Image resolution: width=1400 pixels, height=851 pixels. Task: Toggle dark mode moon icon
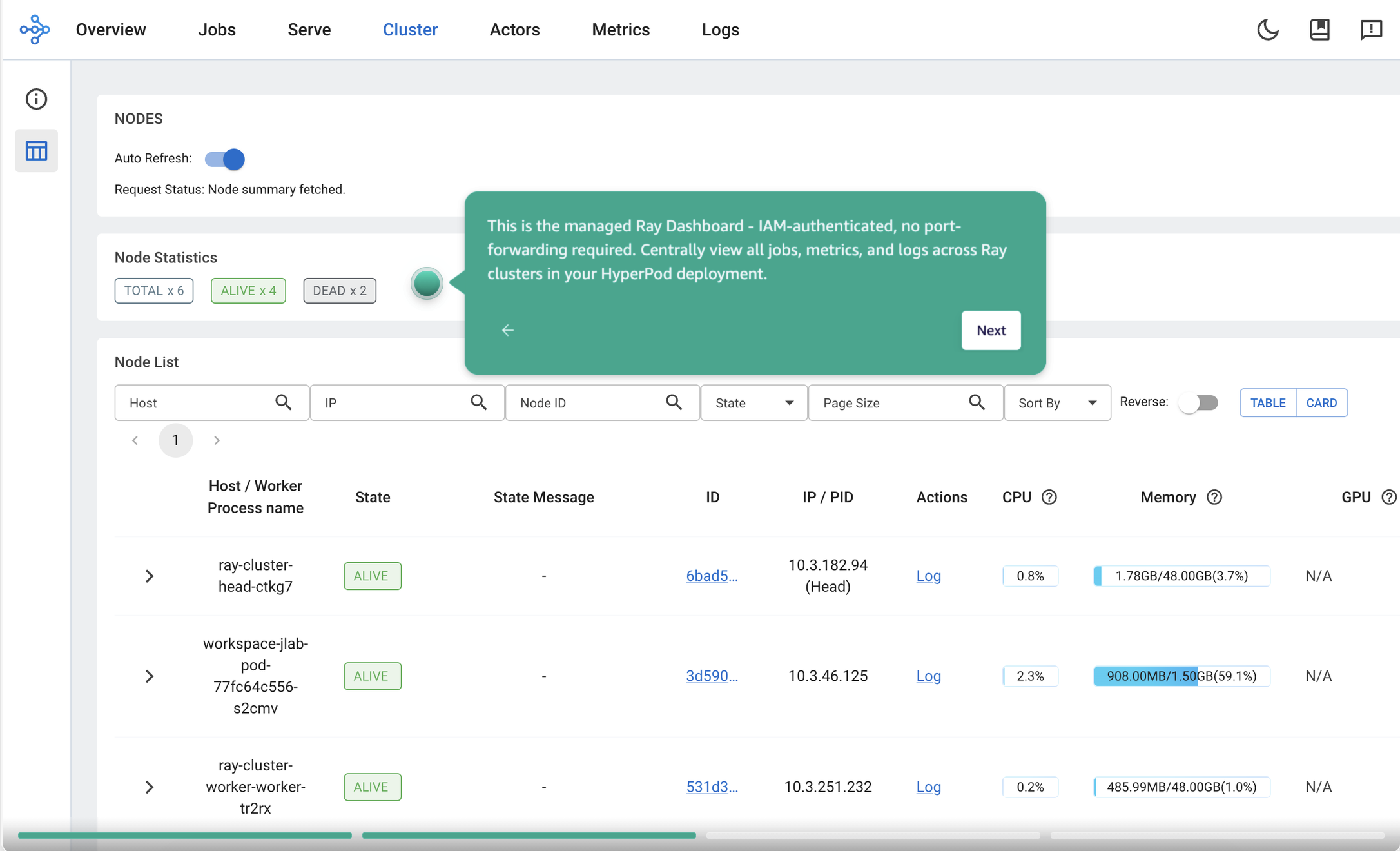pos(1267,30)
